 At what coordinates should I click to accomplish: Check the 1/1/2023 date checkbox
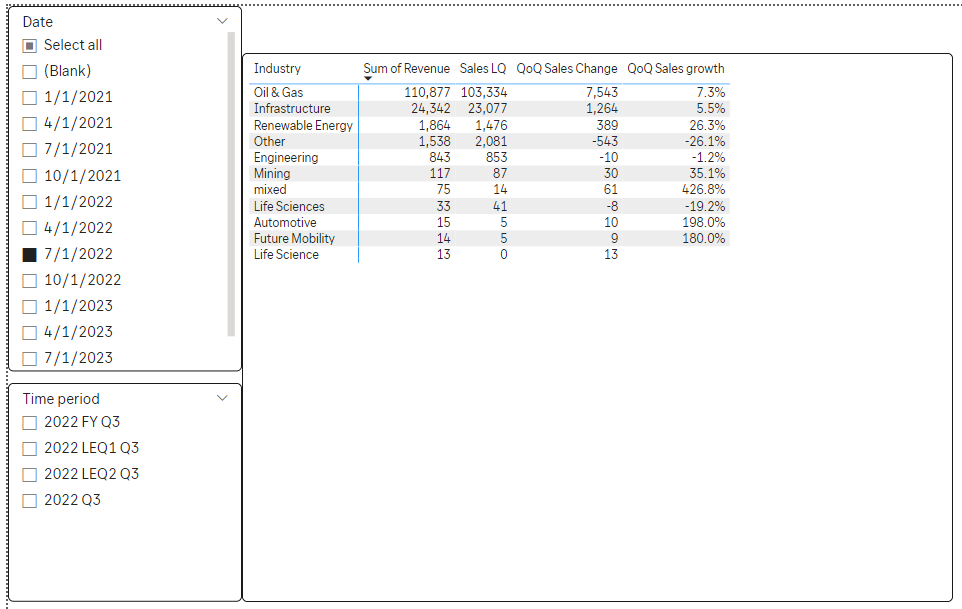tap(29, 307)
